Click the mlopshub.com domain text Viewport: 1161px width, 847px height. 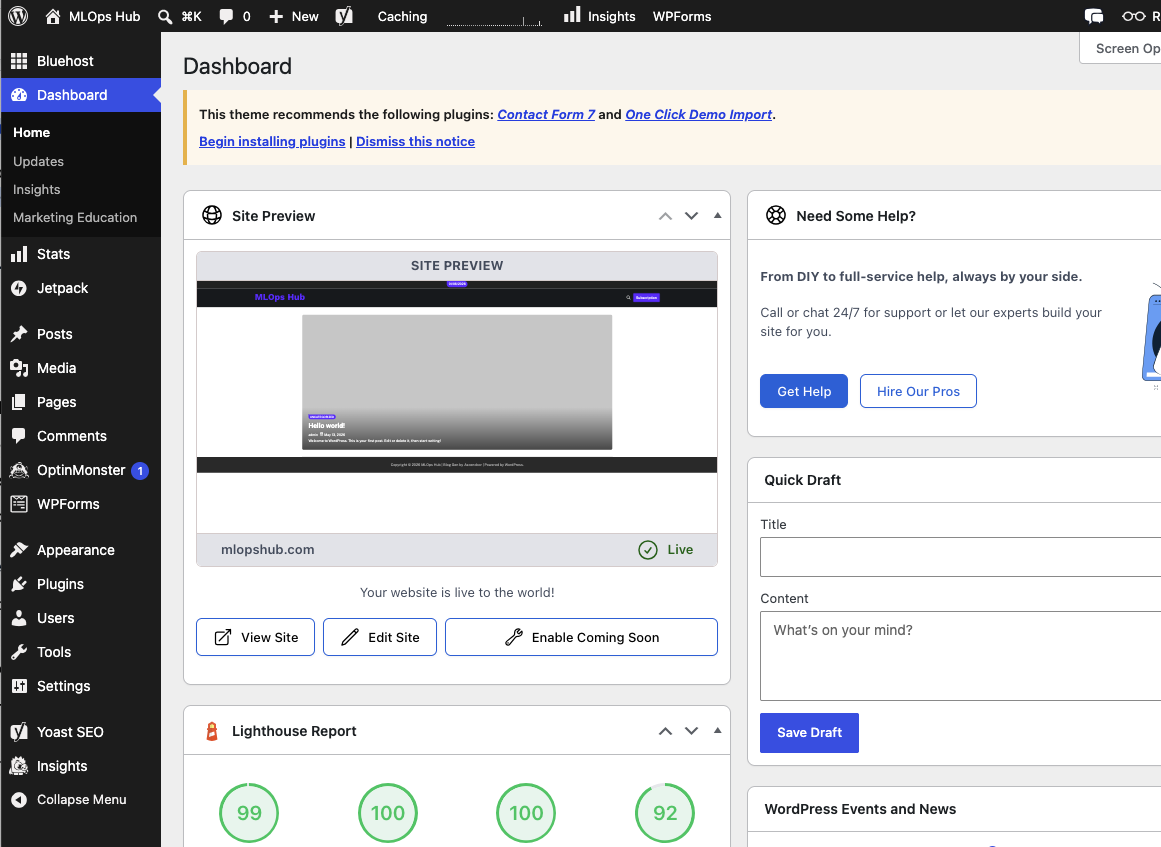pyautogui.click(x=267, y=549)
